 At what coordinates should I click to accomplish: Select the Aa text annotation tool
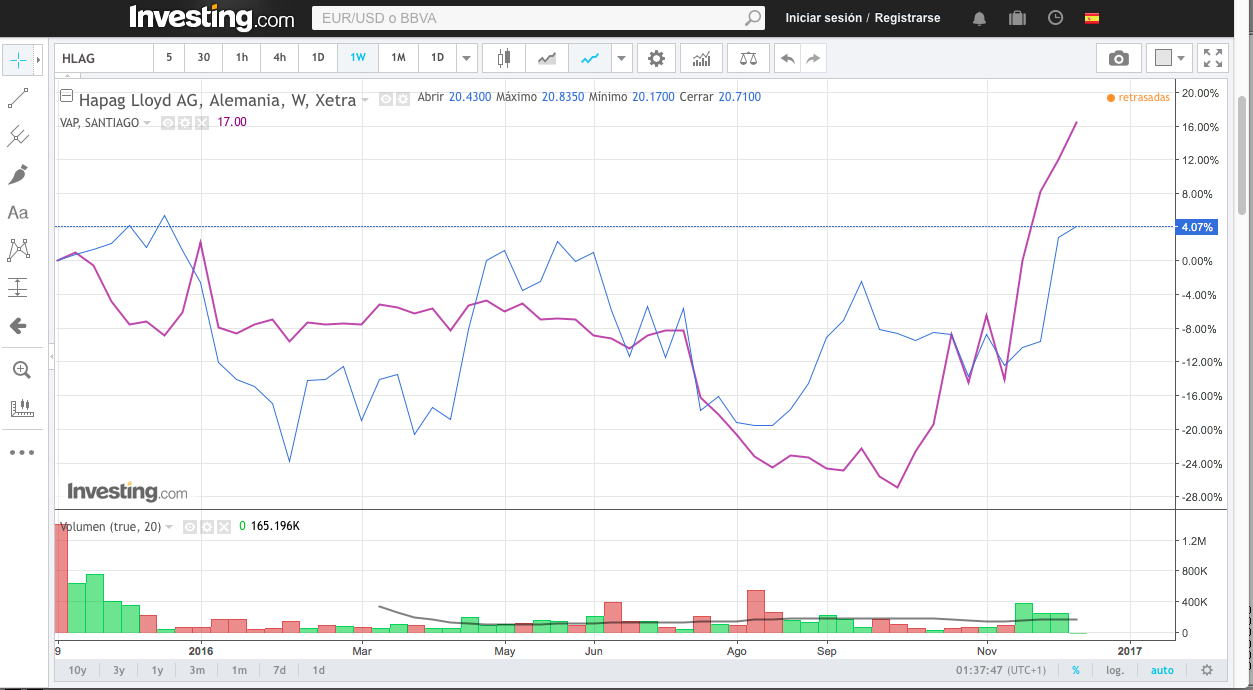click(x=18, y=212)
